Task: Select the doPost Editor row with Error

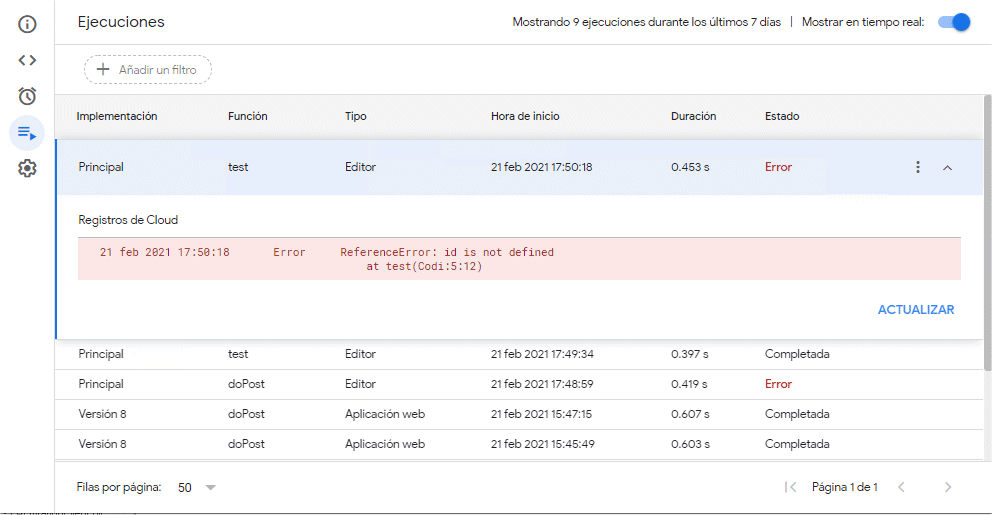Action: (500, 384)
